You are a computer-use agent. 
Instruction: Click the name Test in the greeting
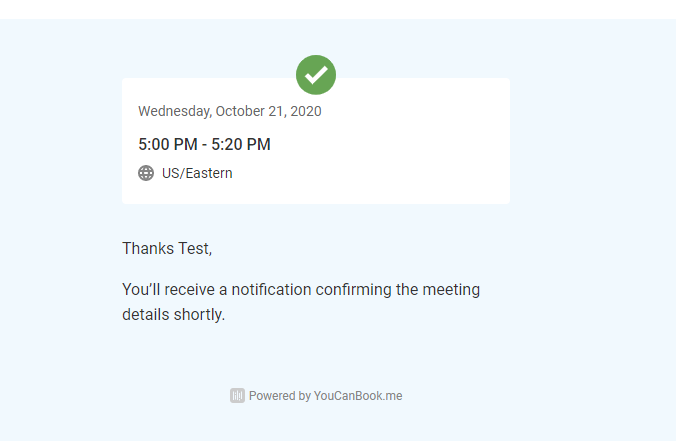pos(193,248)
